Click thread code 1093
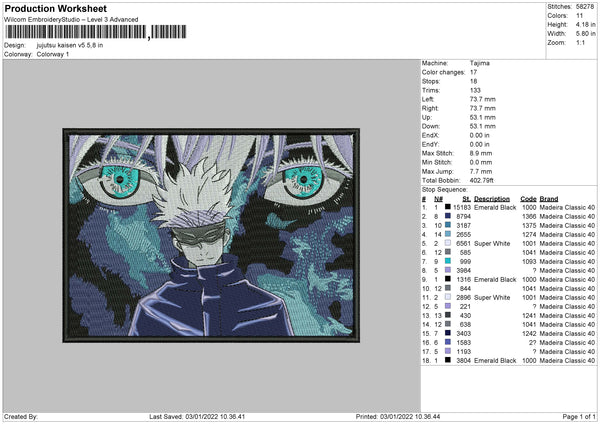Image resolution: width=600 pixels, height=424 pixels. tap(529, 261)
